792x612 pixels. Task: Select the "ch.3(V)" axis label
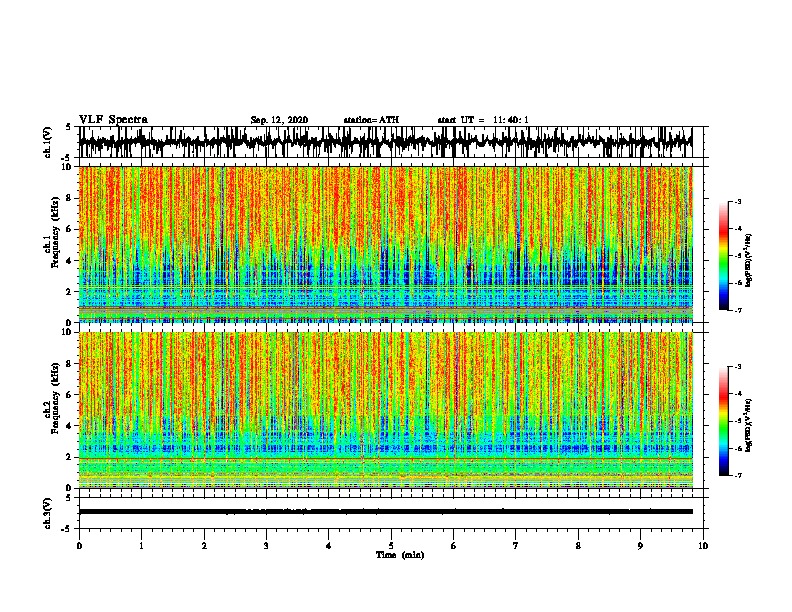tap(48, 513)
